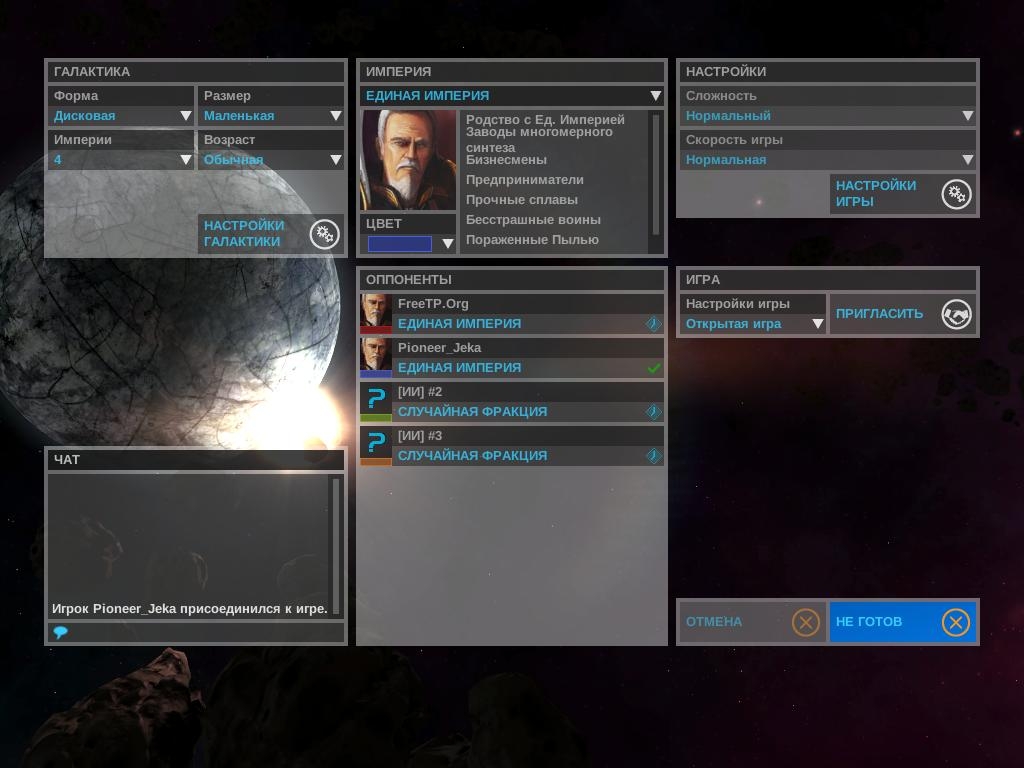Click Pioneer_Jeka green ready checkmark
The image size is (1024, 768).
tap(654, 368)
